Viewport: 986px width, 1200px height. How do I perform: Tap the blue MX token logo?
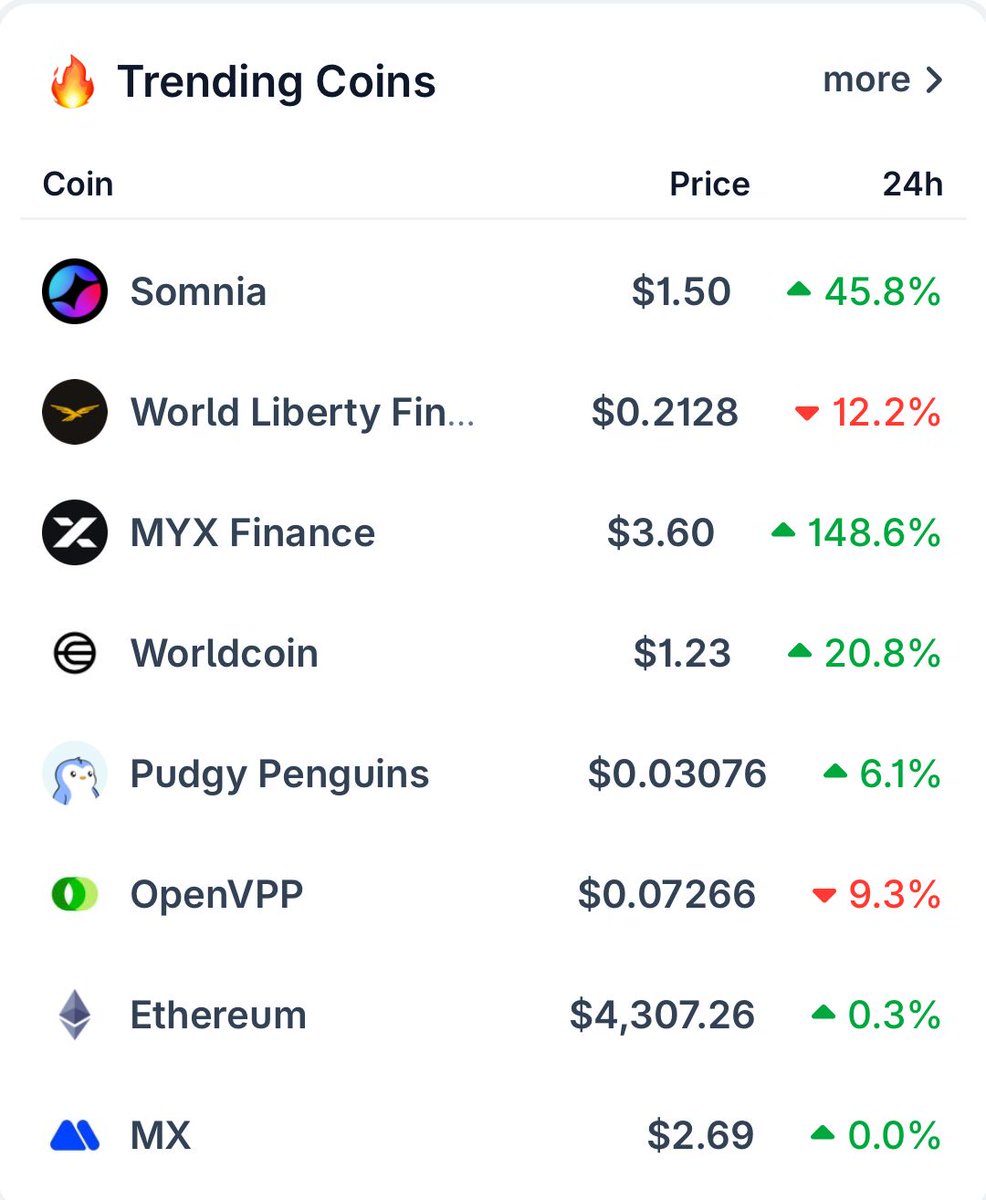(74, 1135)
